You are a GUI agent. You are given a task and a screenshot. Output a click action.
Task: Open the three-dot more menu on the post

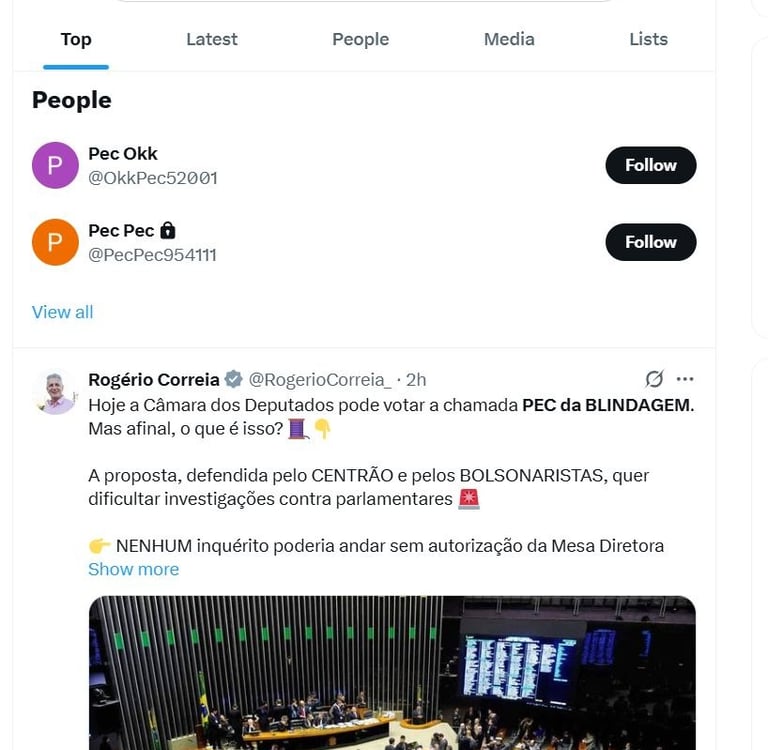click(685, 379)
